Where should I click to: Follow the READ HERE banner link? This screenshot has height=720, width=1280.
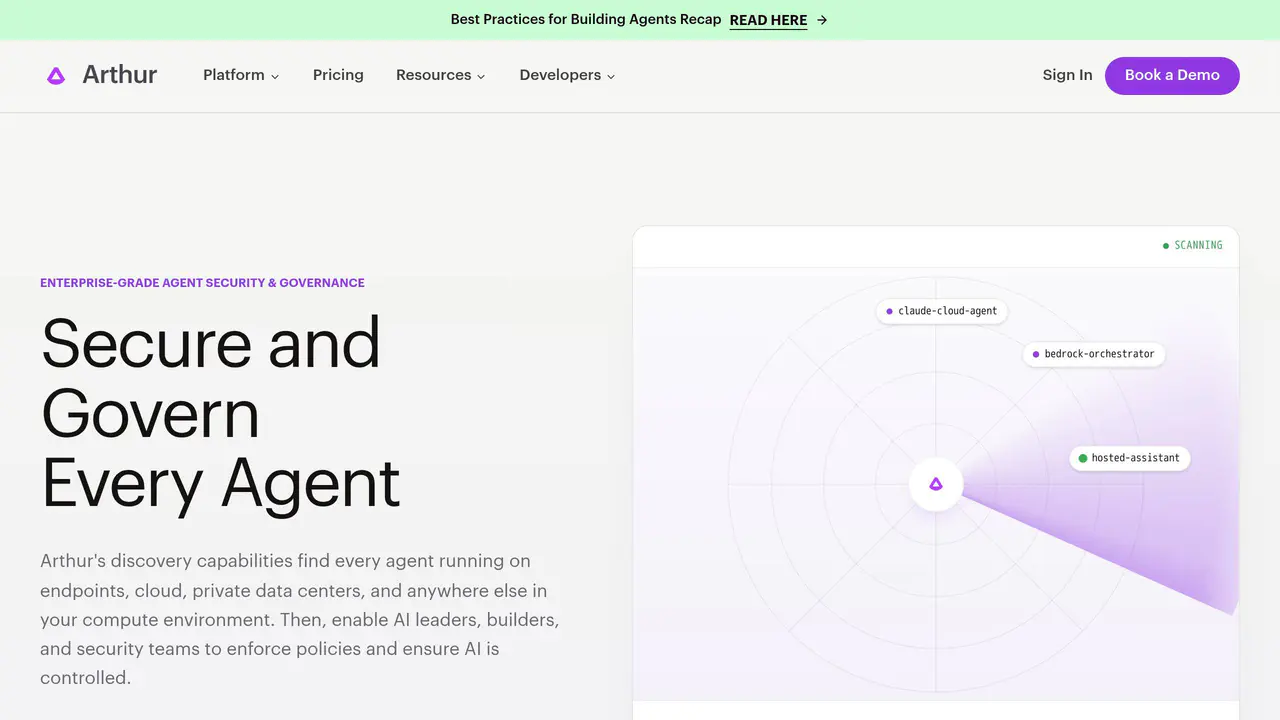pyautogui.click(x=768, y=20)
